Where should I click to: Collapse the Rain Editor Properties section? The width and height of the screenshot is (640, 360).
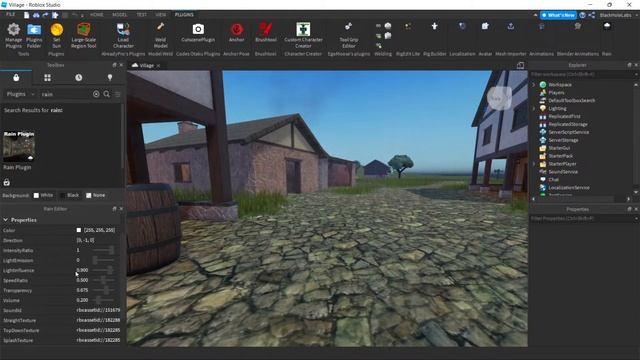click(6, 220)
